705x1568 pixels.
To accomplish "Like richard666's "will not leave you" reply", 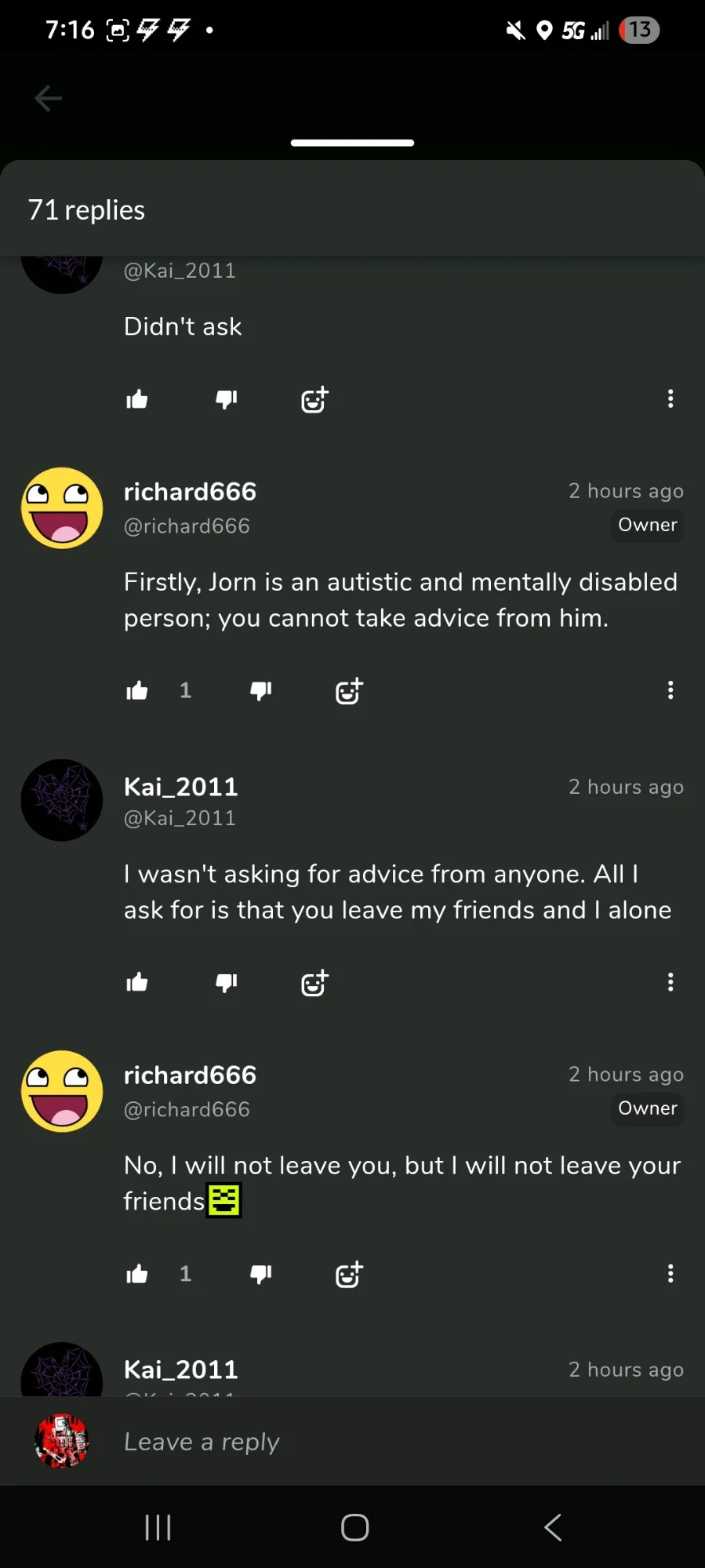I will [x=137, y=1274].
